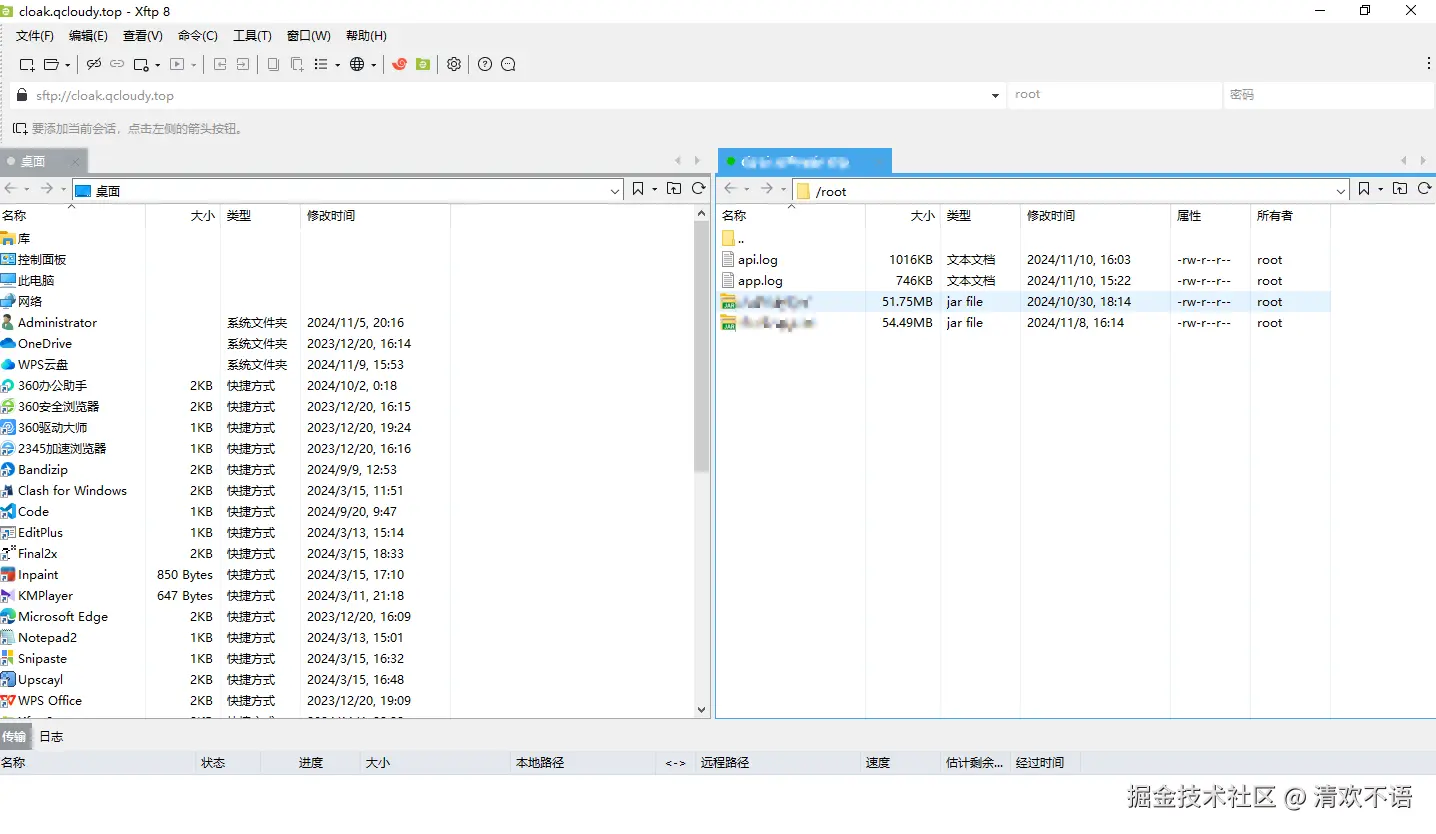Open the 工具(T) menu
Screen dimensions: 1436x834
coord(252,36)
